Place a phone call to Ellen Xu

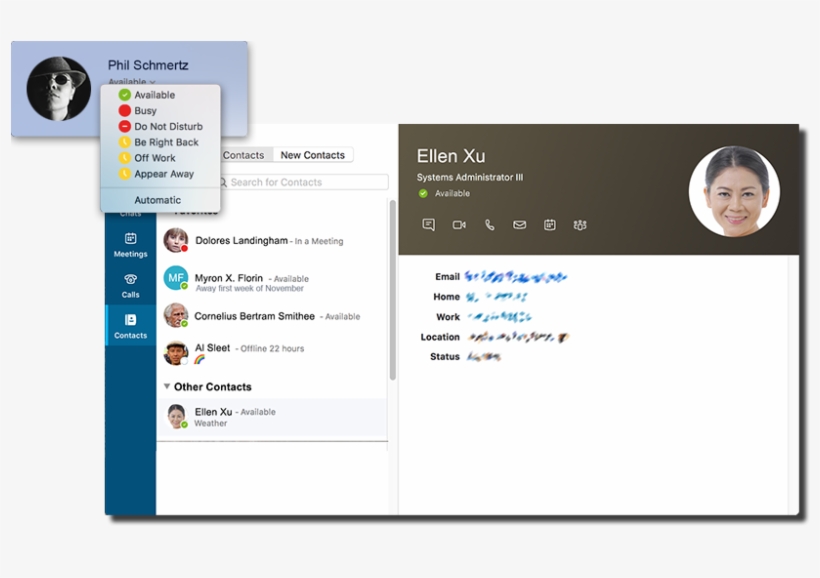coord(489,225)
